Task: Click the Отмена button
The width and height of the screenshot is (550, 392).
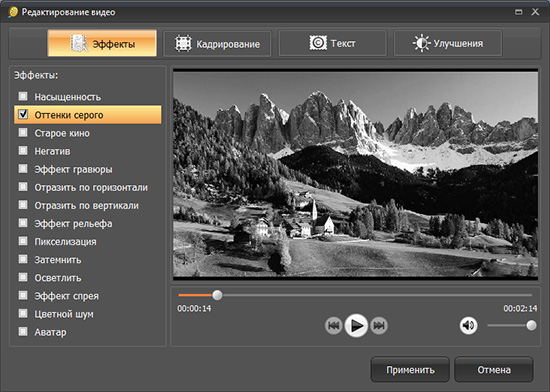Action: 494,370
